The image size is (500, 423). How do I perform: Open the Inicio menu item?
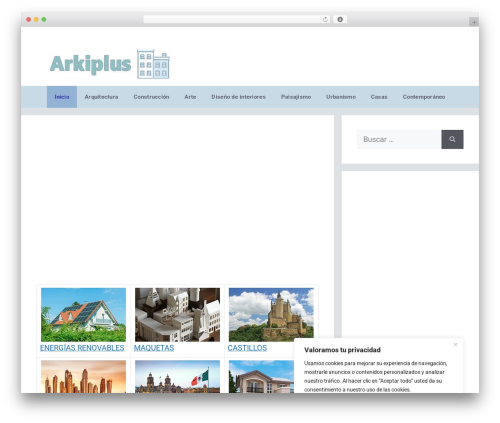point(62,97)
